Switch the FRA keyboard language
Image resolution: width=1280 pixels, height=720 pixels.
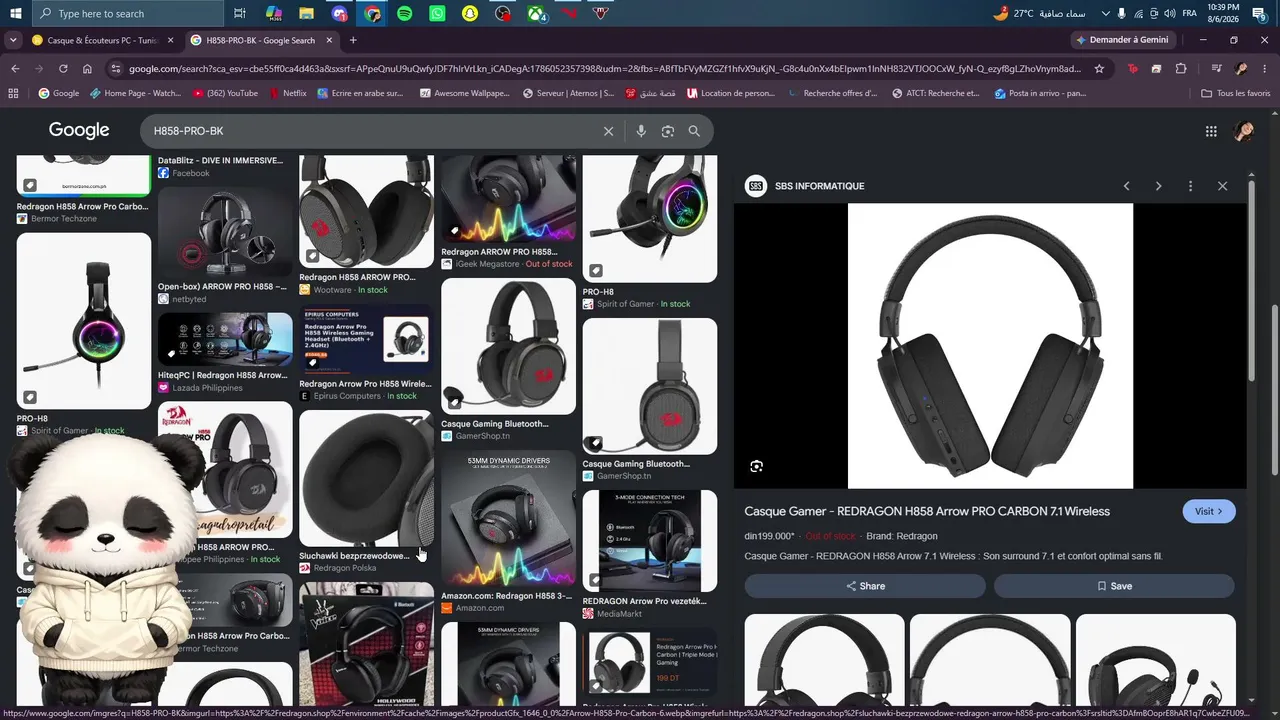pos(1189,13)
